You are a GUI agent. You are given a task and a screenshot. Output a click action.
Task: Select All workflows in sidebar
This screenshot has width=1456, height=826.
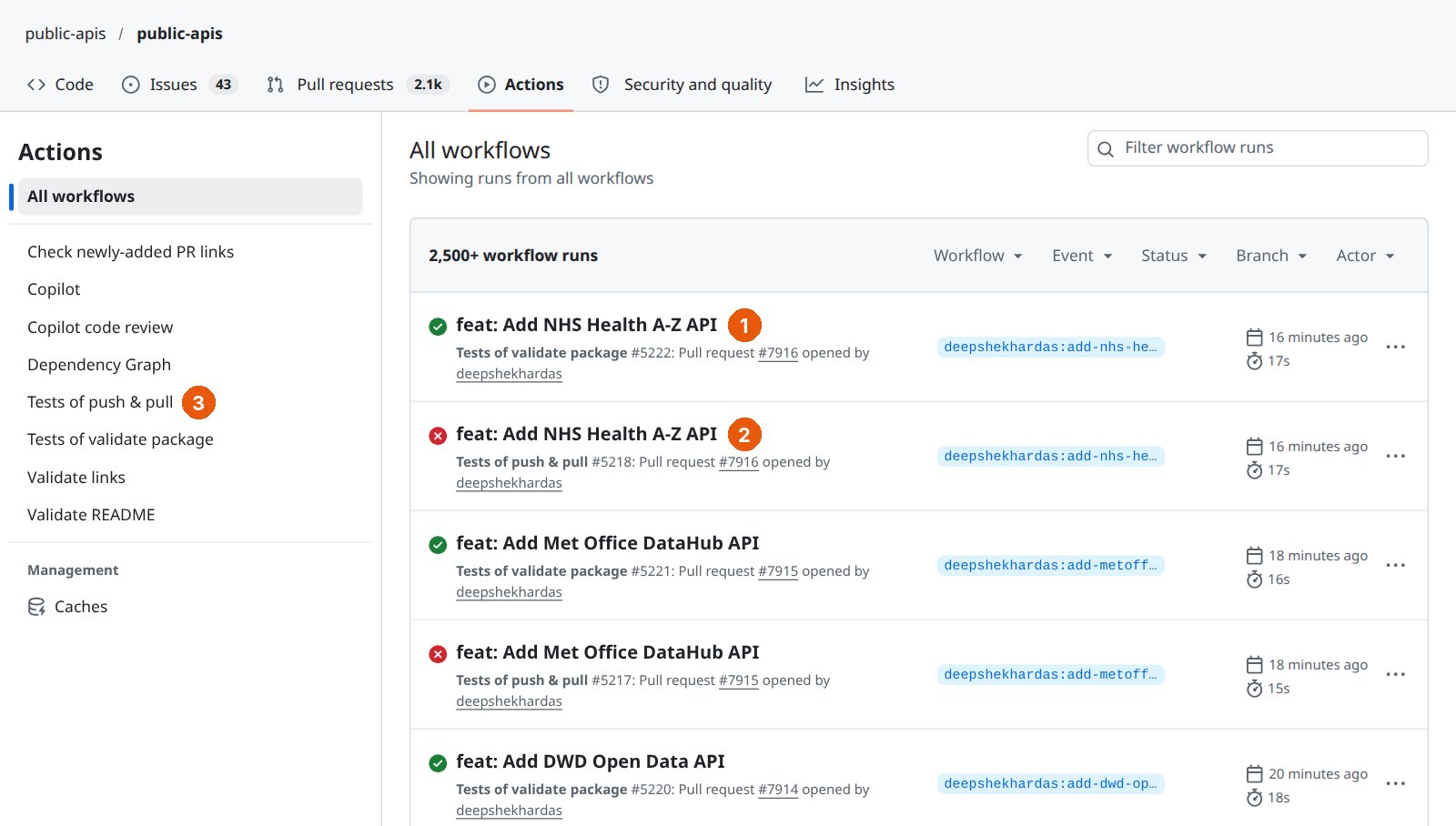click(x=190, y=196)
